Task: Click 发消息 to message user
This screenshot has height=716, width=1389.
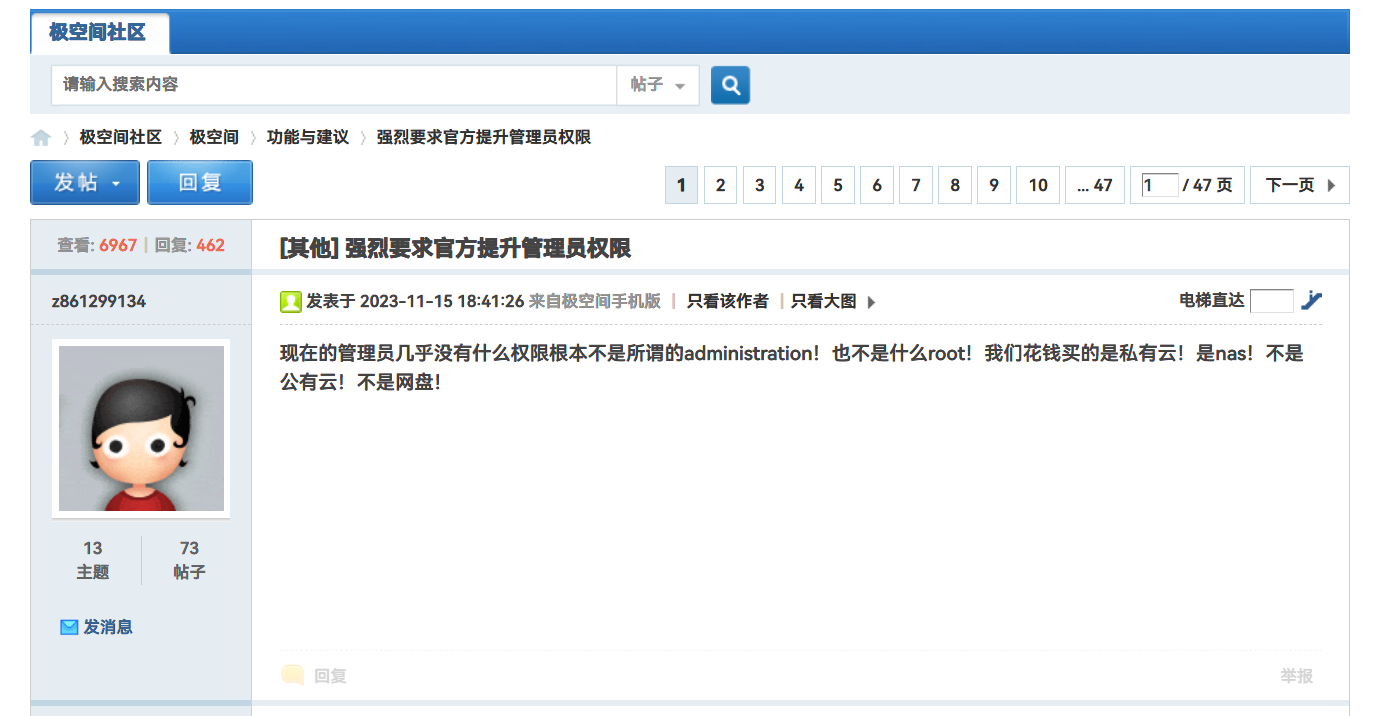Action: pos(107,627)
